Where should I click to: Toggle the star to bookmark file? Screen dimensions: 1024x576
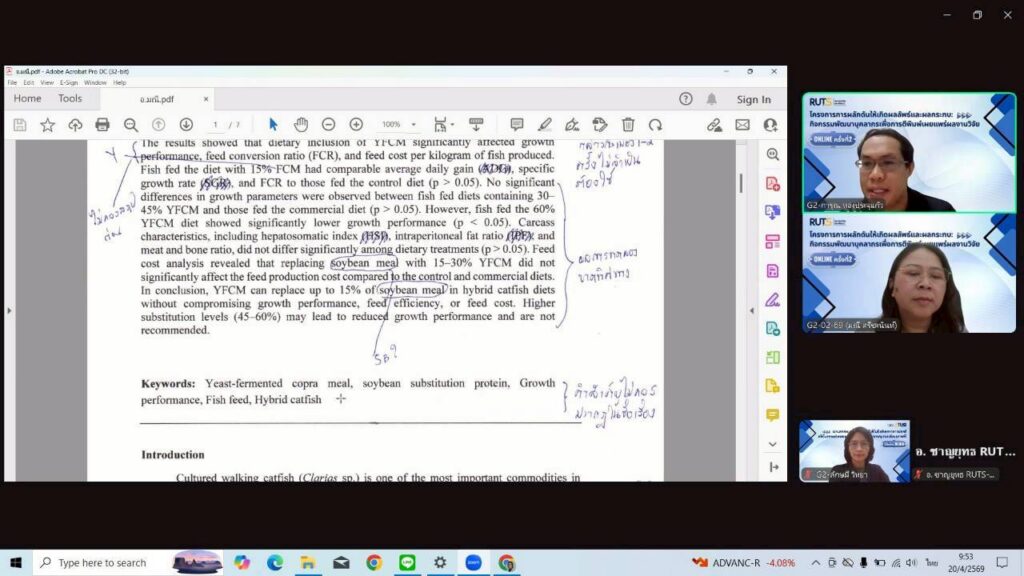(x=47, y=125)
